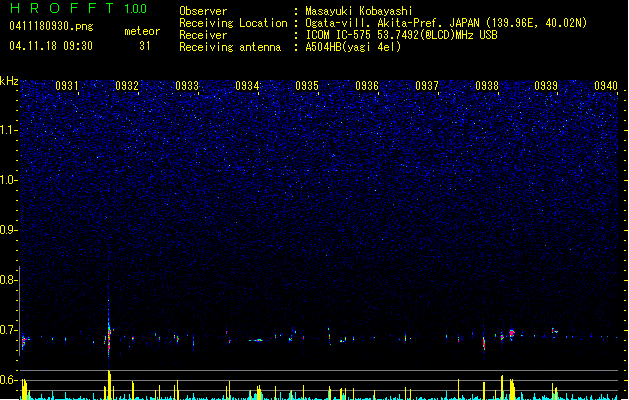
Task: Click the 0935 time marker
Action: [307, 85]
